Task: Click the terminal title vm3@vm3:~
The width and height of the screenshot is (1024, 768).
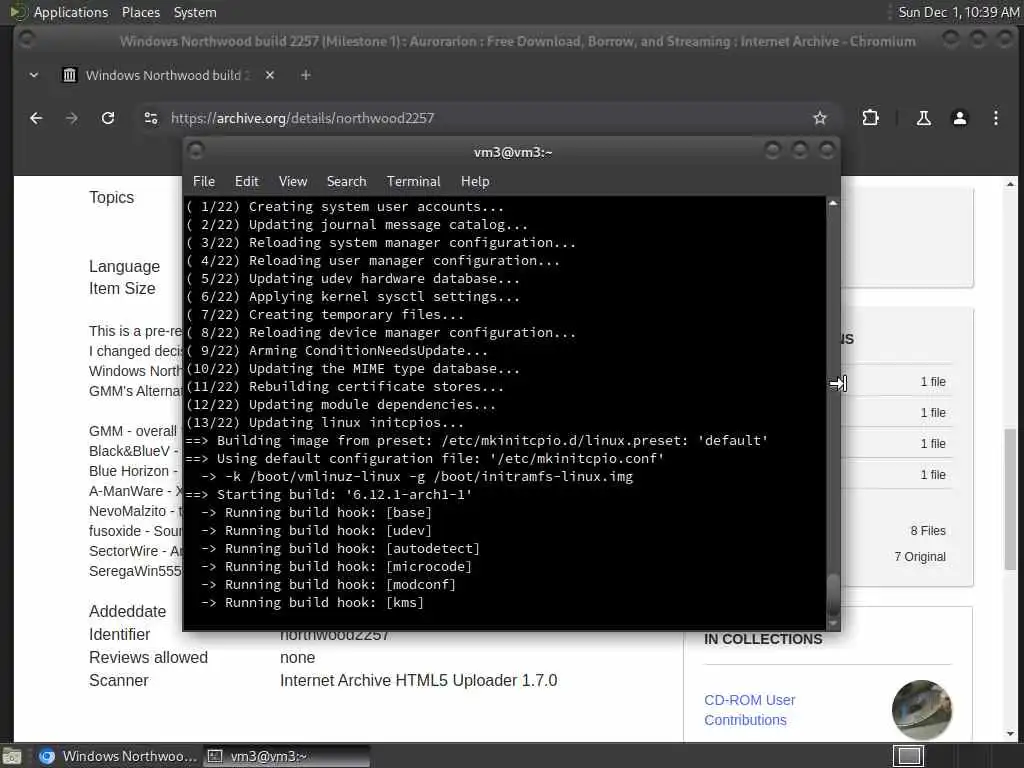Action: [513, 152]
